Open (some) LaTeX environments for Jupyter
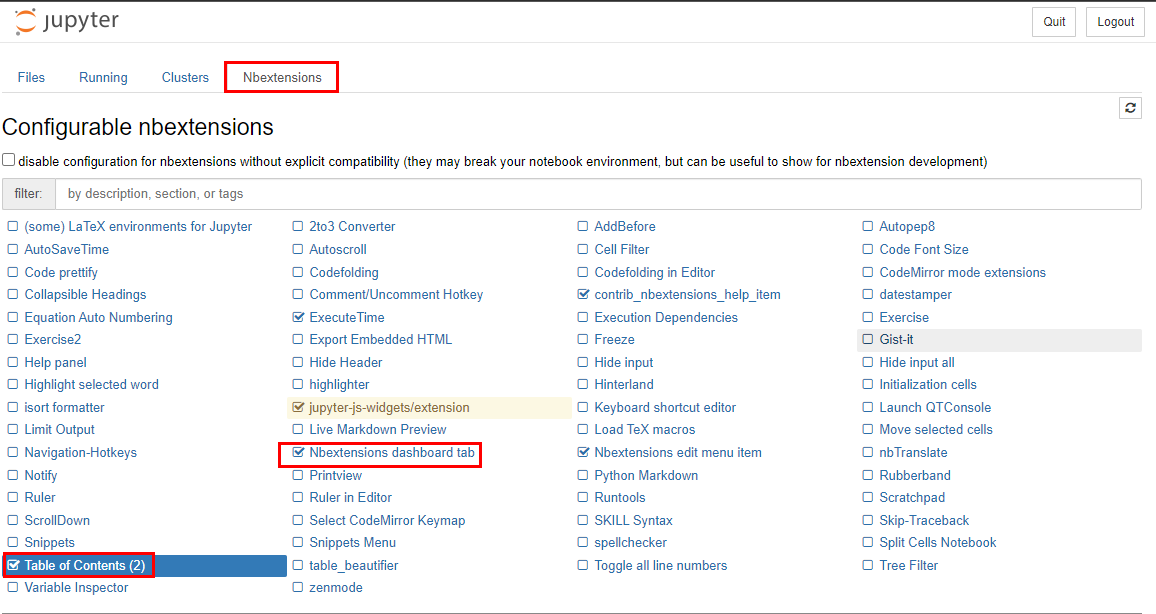The height and width of the screenshot is (614, 1156). pyautogui.click(x=138, y=226)
